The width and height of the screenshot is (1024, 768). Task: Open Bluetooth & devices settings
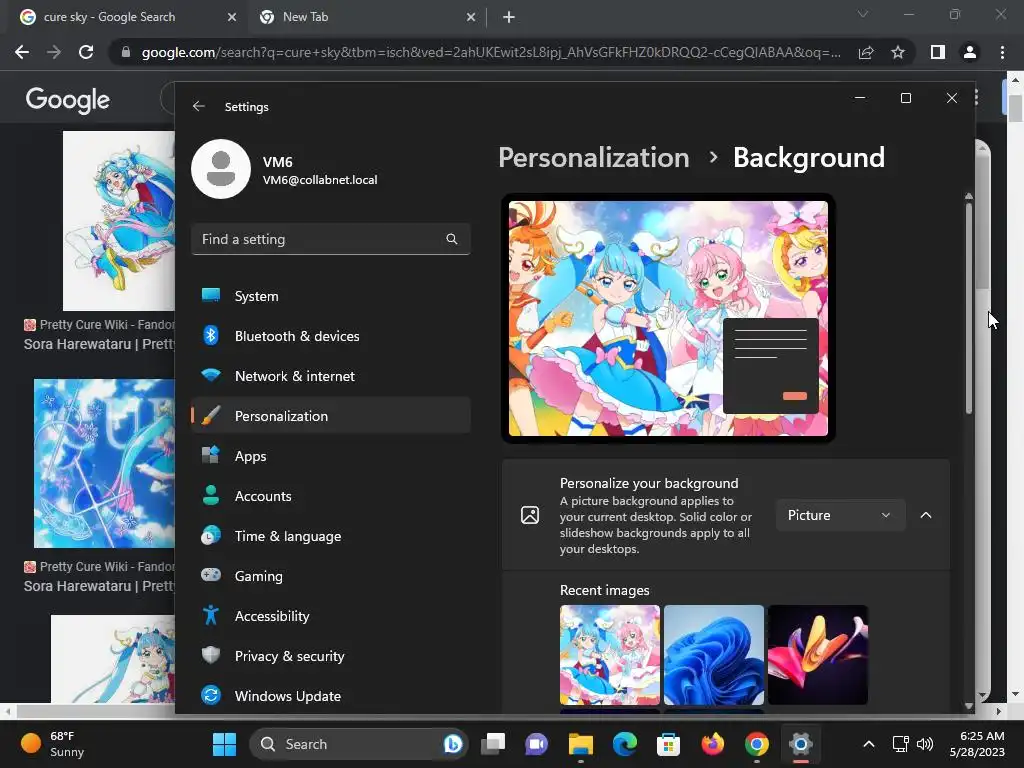click(x=330, y=336)
